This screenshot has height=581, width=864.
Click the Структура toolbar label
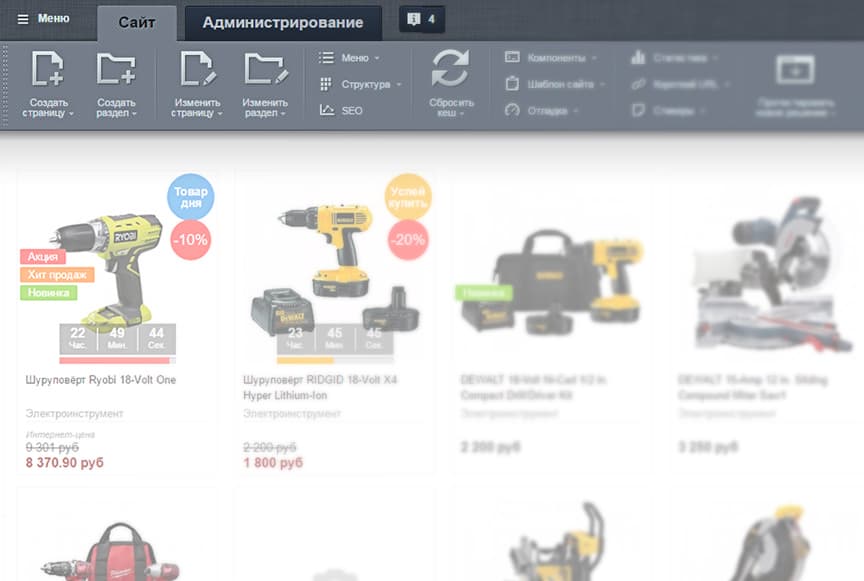pos(366,84)
